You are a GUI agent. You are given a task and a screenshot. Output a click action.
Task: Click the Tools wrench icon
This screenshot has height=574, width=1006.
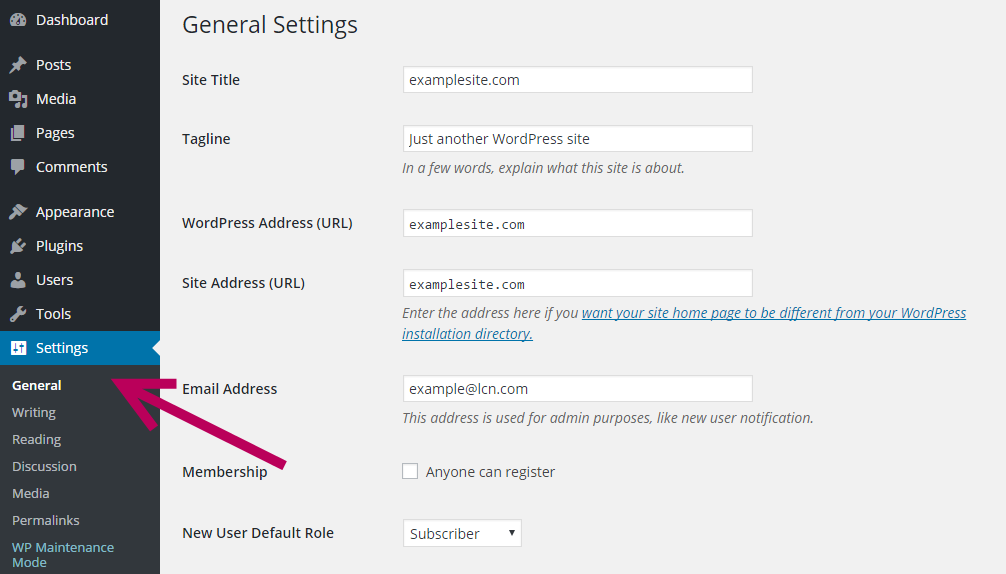(x=18, y=314)
